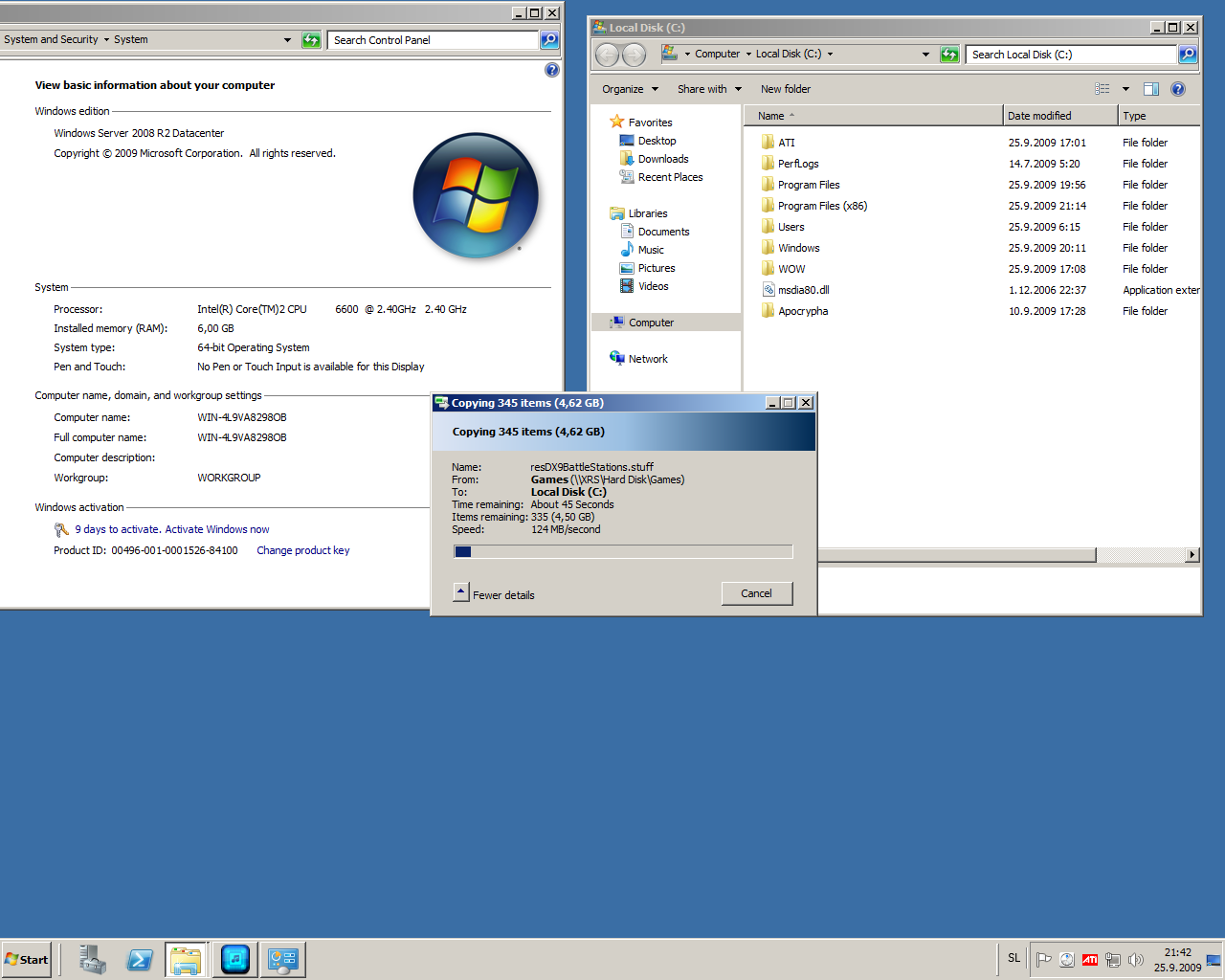
Task: Click the change view icon in Explorer
Action: click(1102, 89)
